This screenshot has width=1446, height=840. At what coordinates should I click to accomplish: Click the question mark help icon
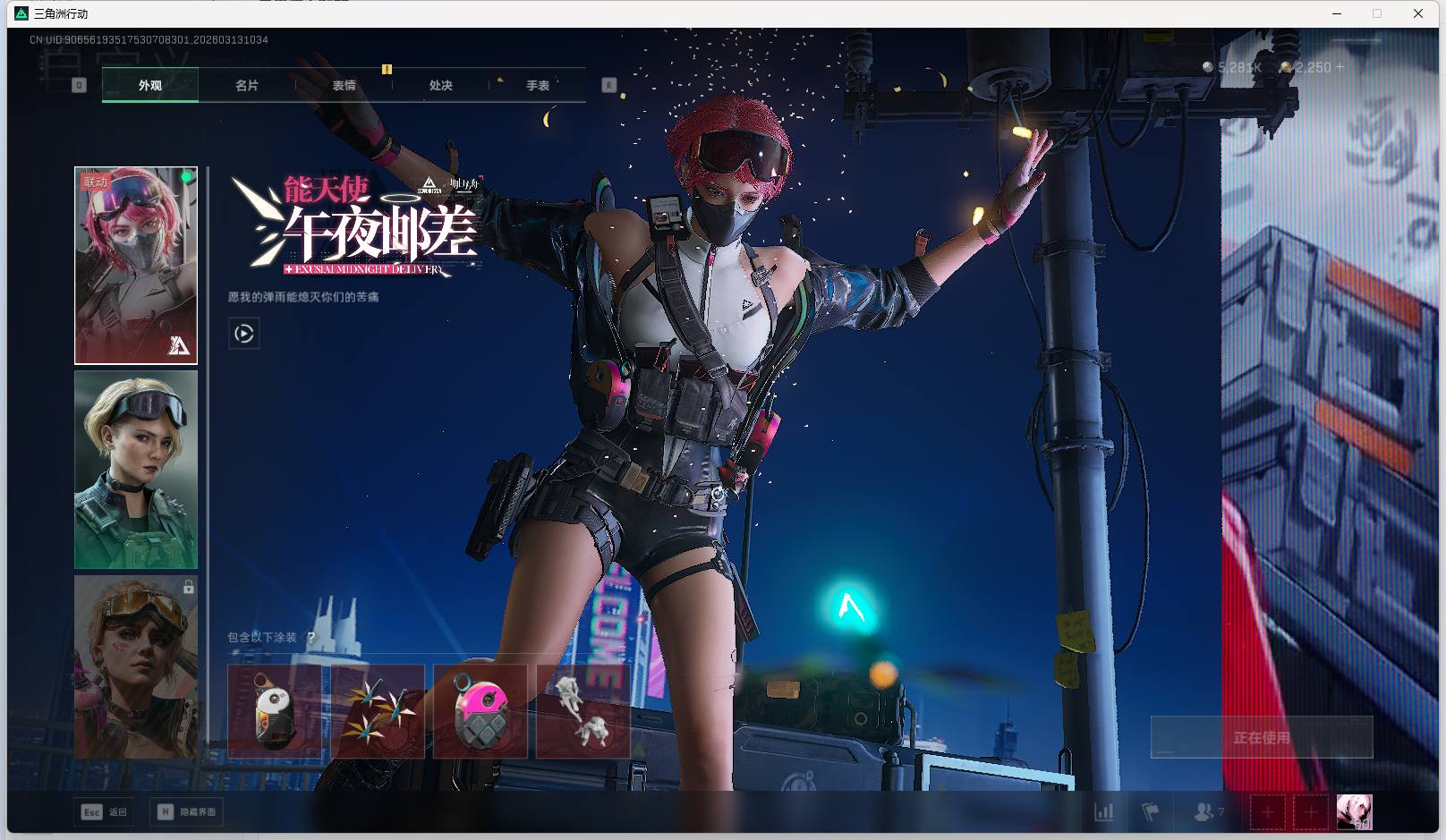(x=310, y=638)
